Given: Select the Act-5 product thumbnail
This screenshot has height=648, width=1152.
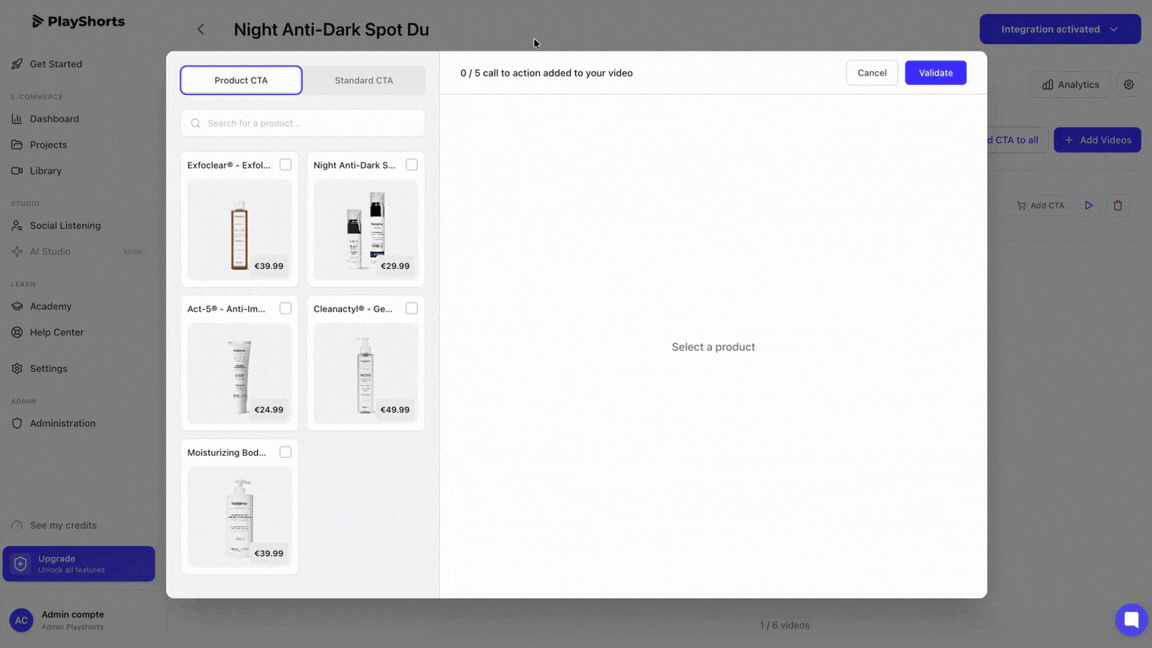Looking at the screenshot, I should (240, 373).
